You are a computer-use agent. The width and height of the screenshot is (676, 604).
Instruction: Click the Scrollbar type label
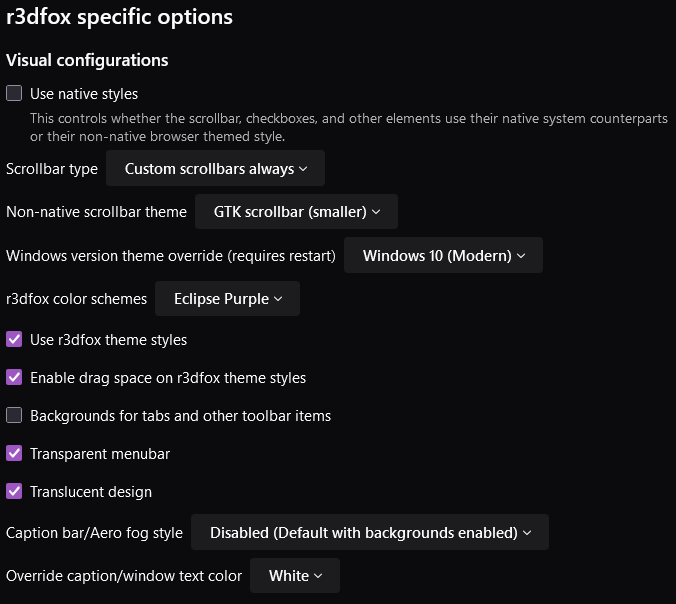coord(52,169)
